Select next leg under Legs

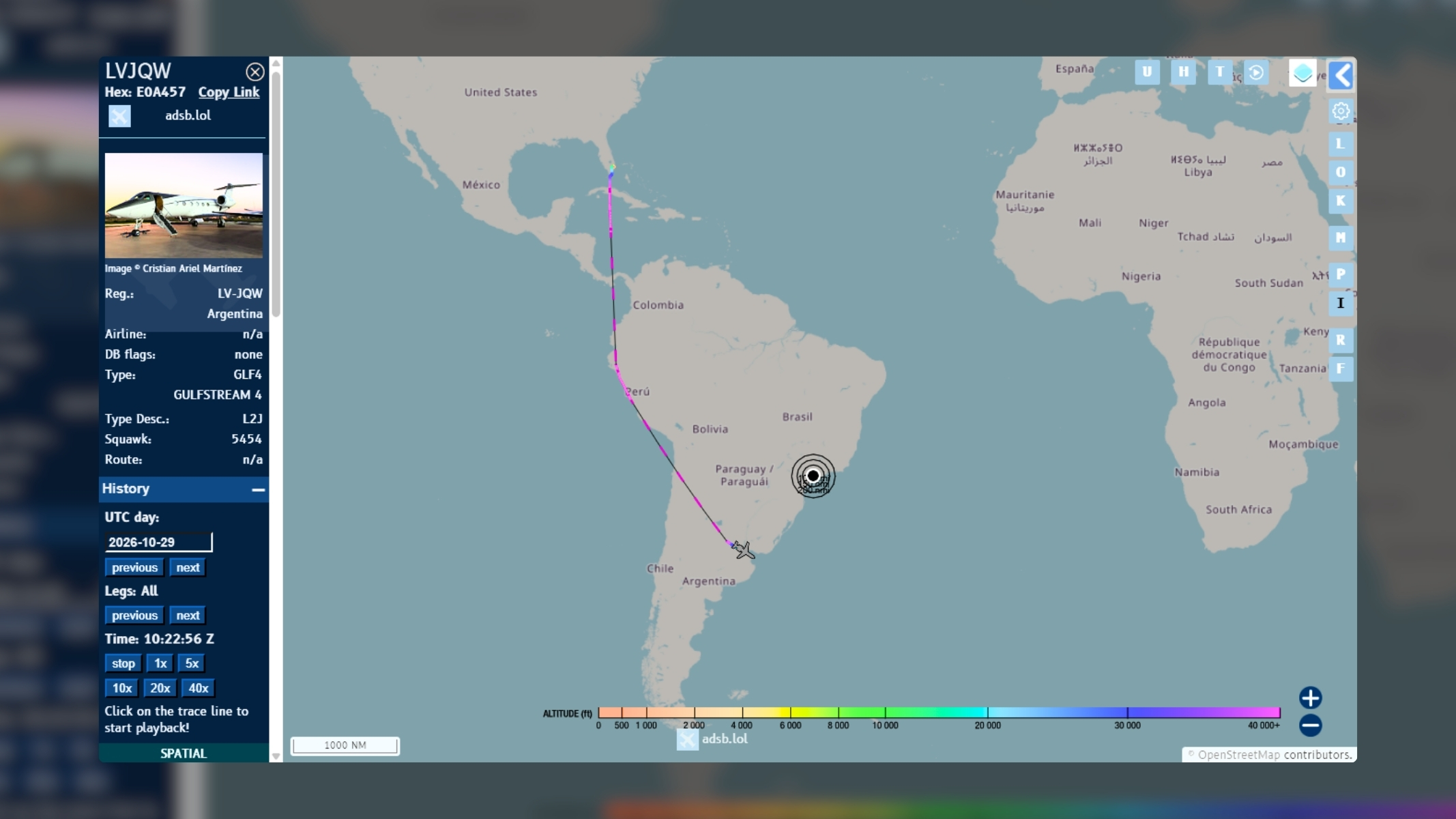coord(188,616)
